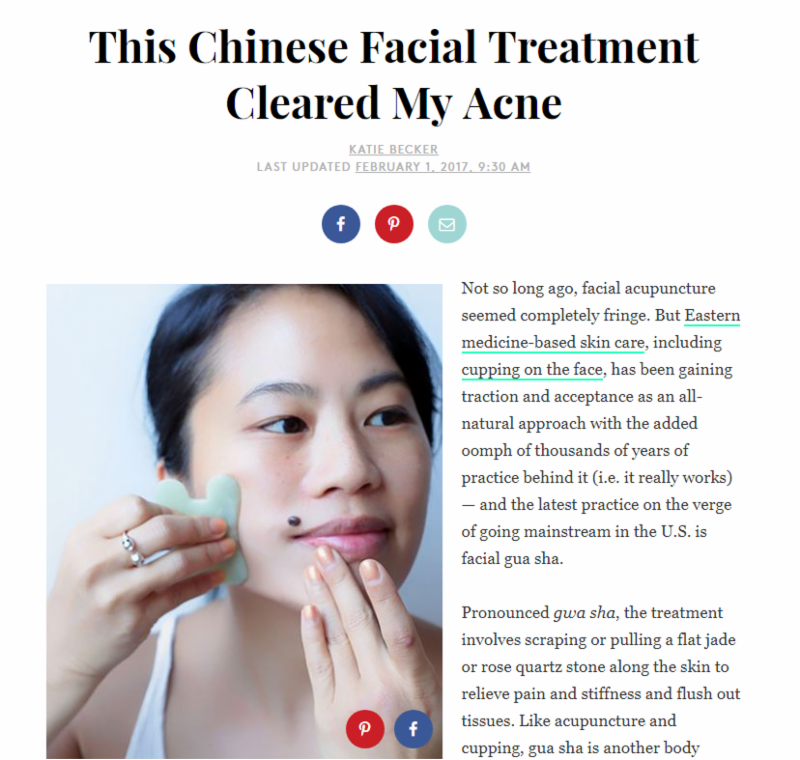This screenshot has width=800, height=760.
Task: Click the 'Pronounced' paragraph beginning
Action: [505, 612]
